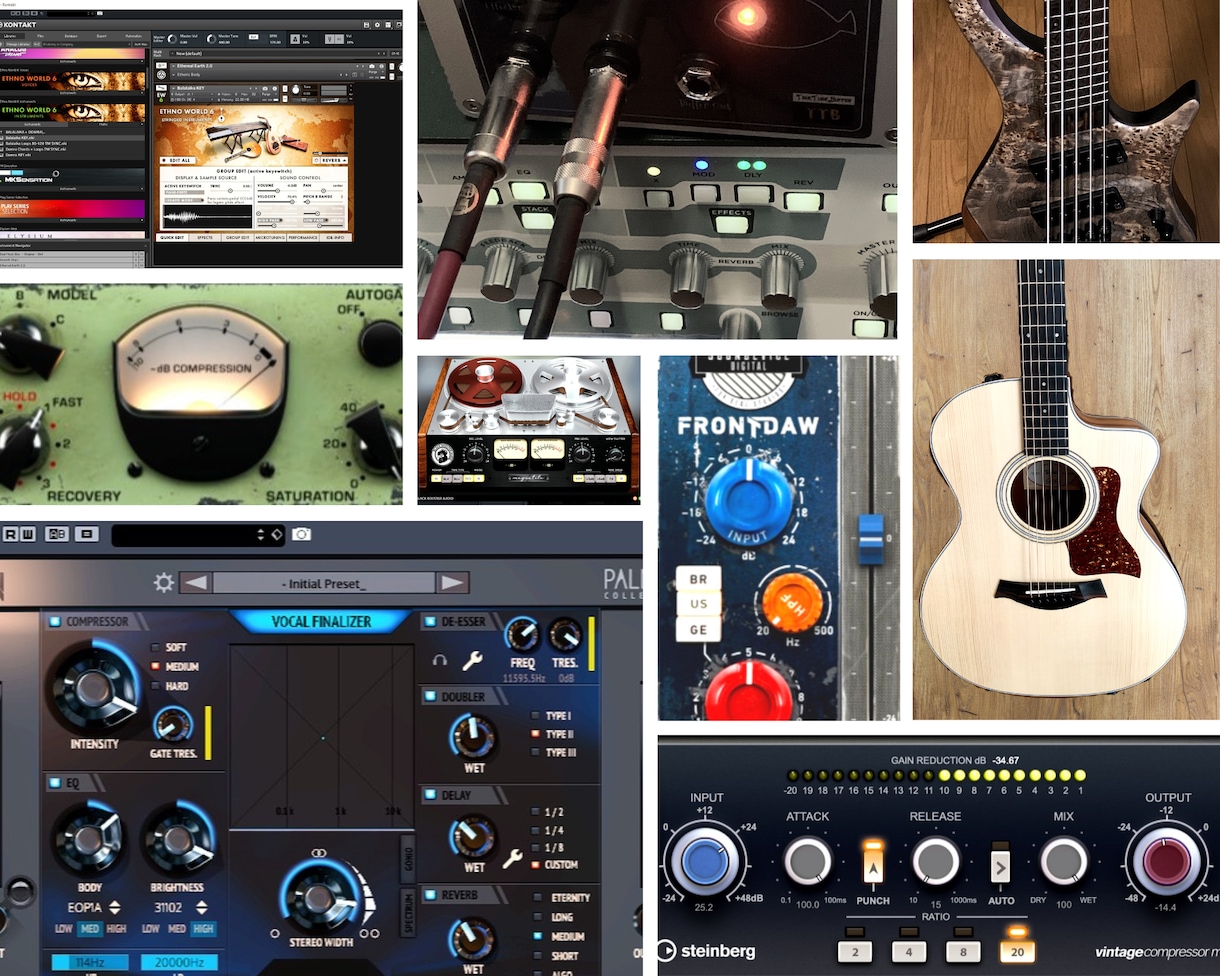Image resolution: width=1220 pixels, height=976 pixels.
Task: Toggle the EQ section power
Action: click(54, 782)
